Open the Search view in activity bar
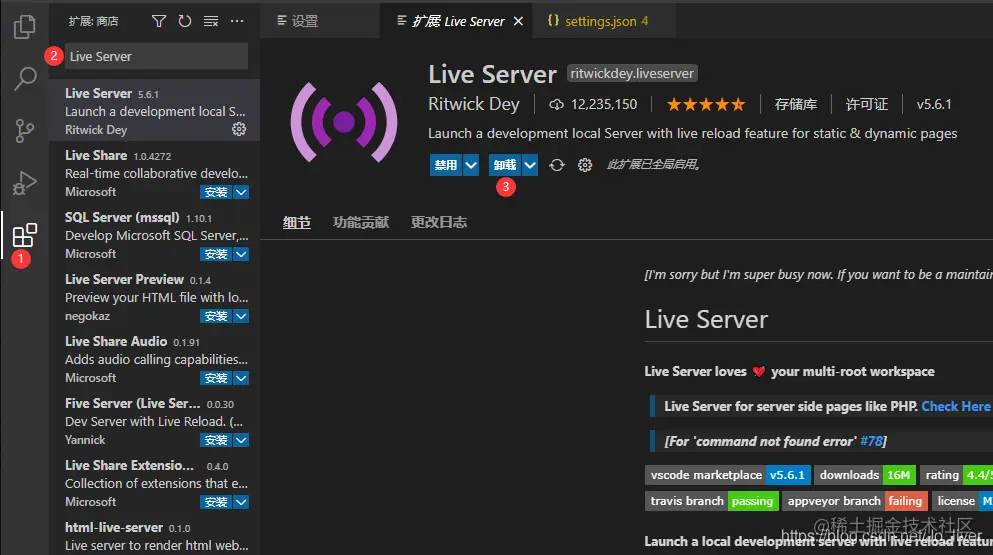The width and height of the screenshot is (993, 555). click(x=25, y=79)
